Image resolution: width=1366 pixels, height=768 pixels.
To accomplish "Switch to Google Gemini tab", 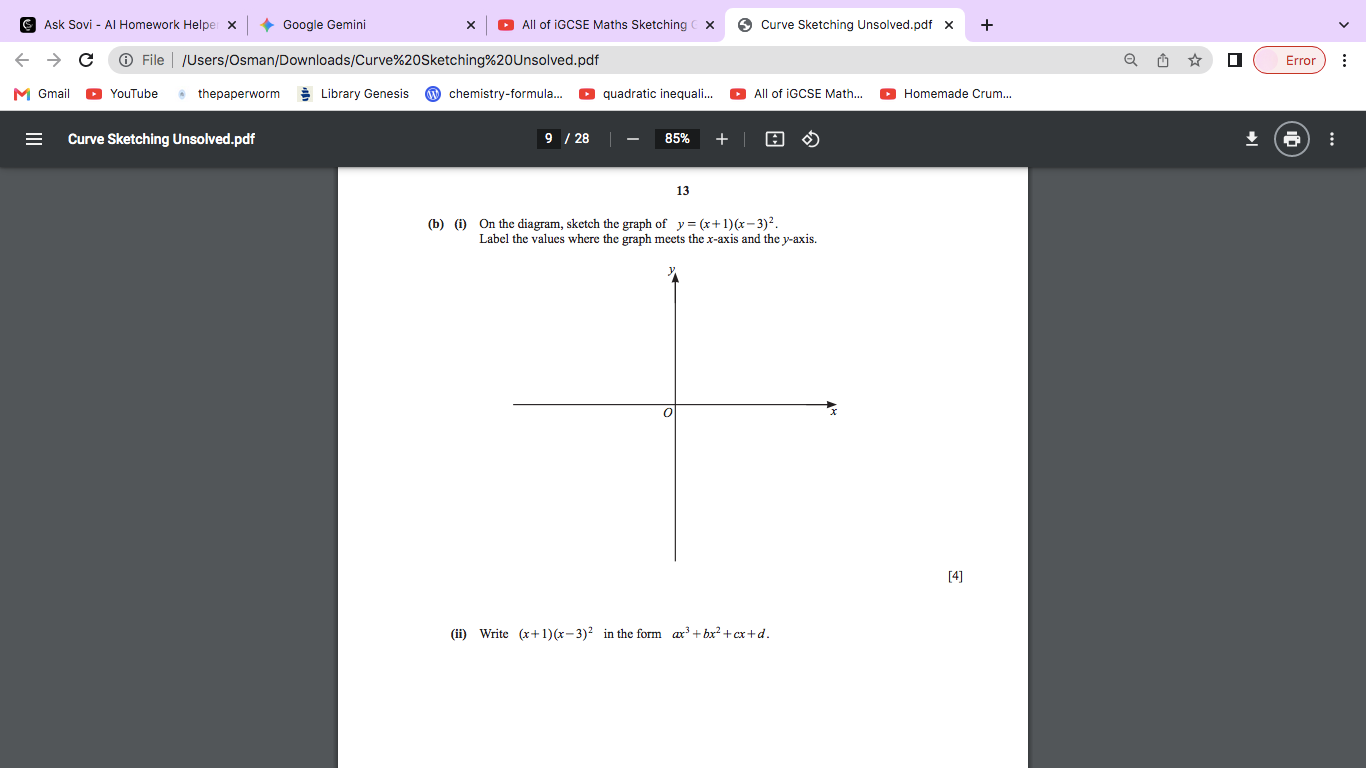I will click(x=366, y=25).
